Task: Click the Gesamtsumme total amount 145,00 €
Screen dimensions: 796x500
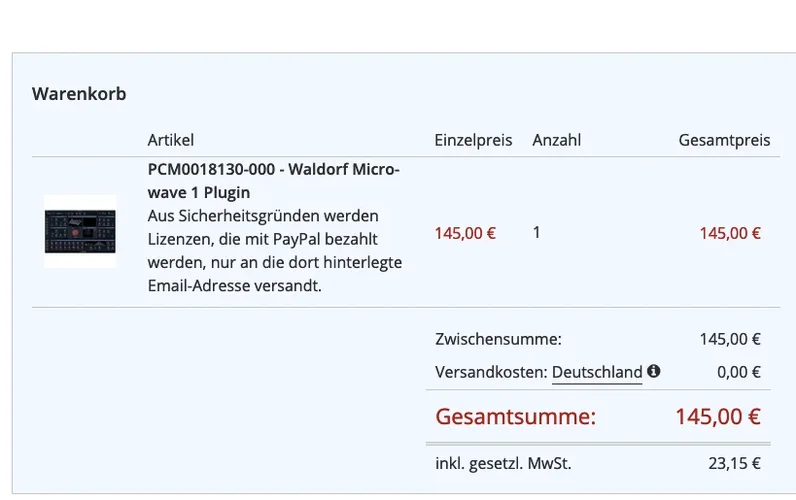Action: coord(717,416)
